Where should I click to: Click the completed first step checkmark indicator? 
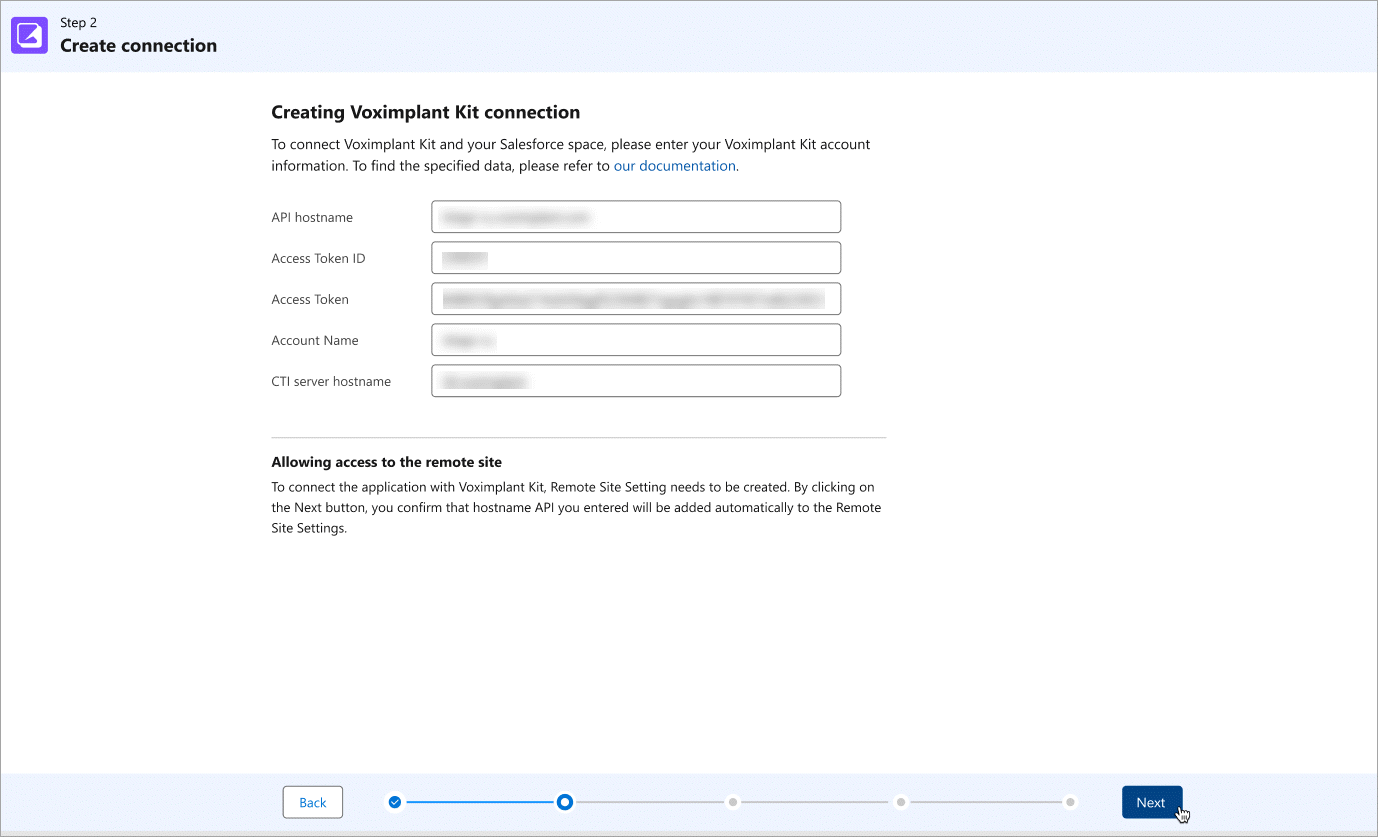pos(395,802)
